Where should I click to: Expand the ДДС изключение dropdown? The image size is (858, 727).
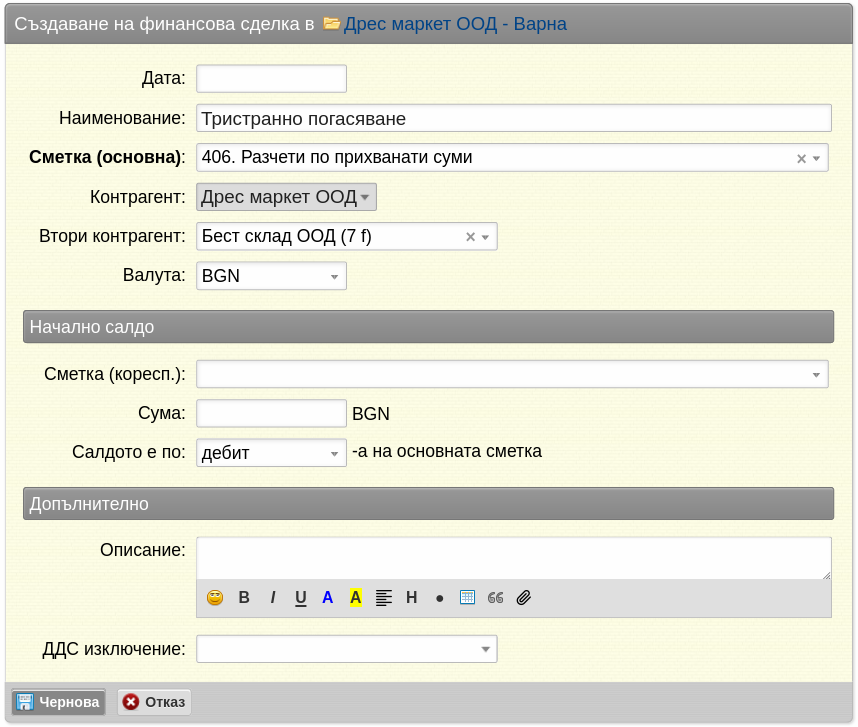coord(347,649)
